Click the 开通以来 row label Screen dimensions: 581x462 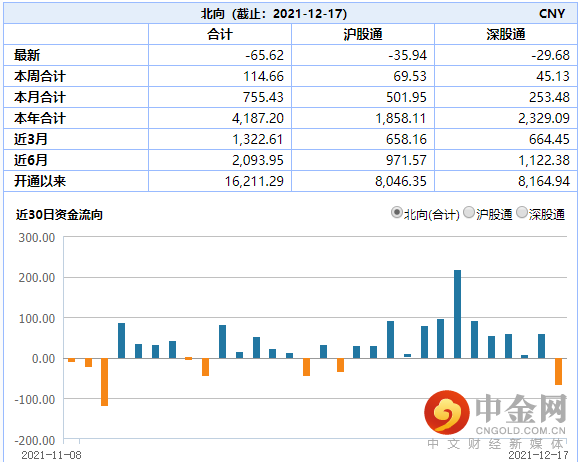click(x=40, y=181)
